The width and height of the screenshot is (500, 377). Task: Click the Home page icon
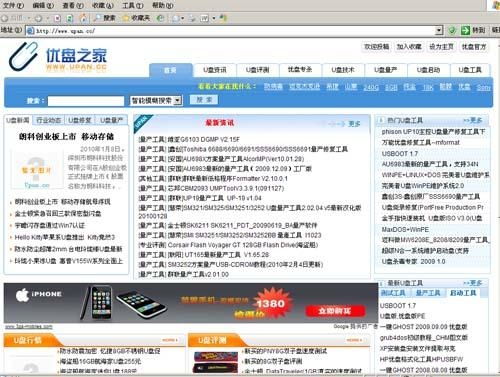pyautogui.click(x=83, y=18)
